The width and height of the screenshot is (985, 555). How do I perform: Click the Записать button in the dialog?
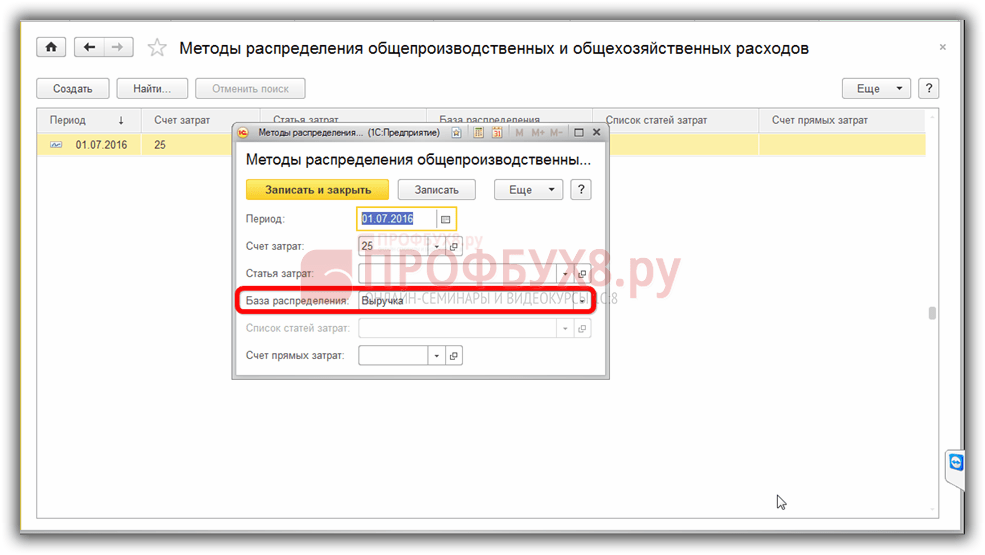point(437,189)
